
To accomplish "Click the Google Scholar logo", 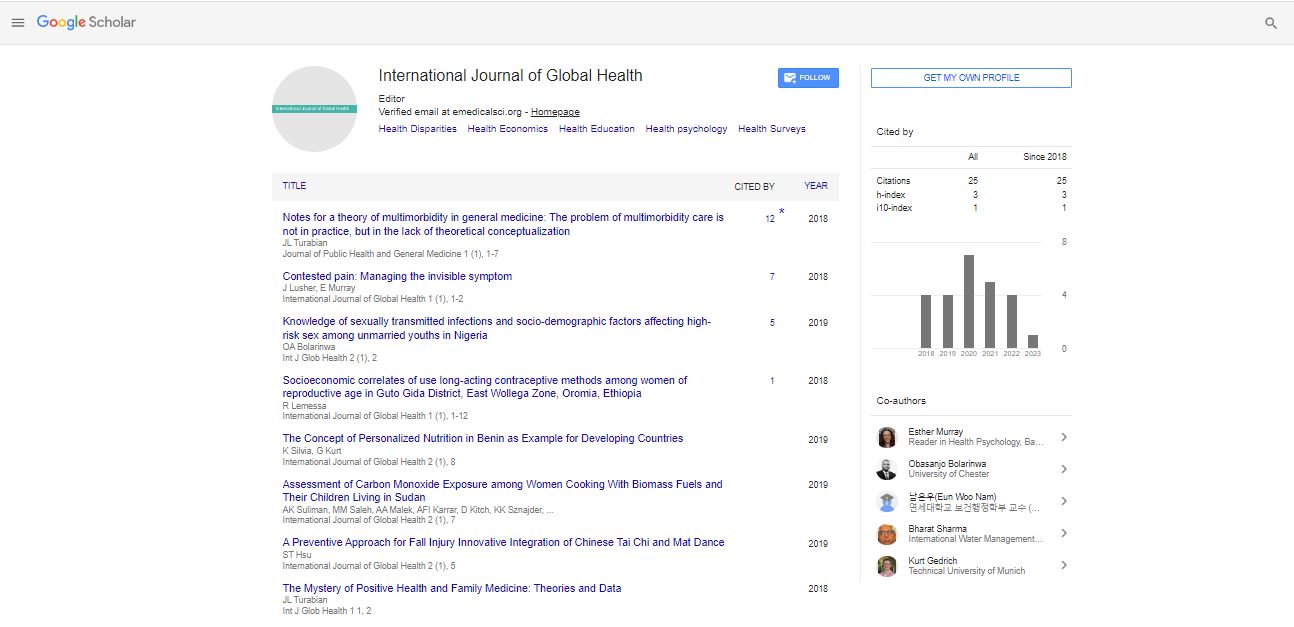I will coord(86,22).
